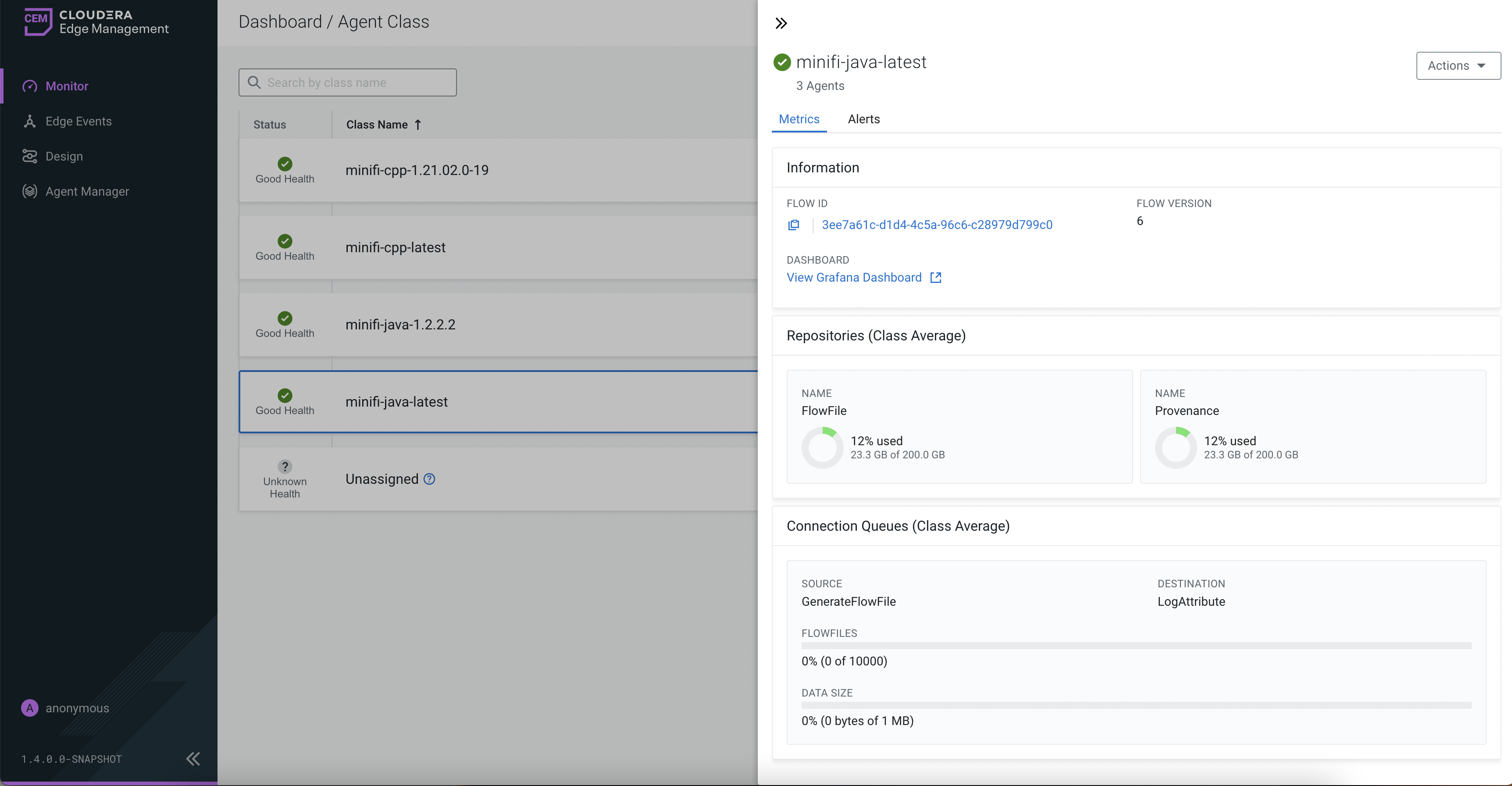Click the Monitor gauge icon in sidebar

tap(30, 86)
